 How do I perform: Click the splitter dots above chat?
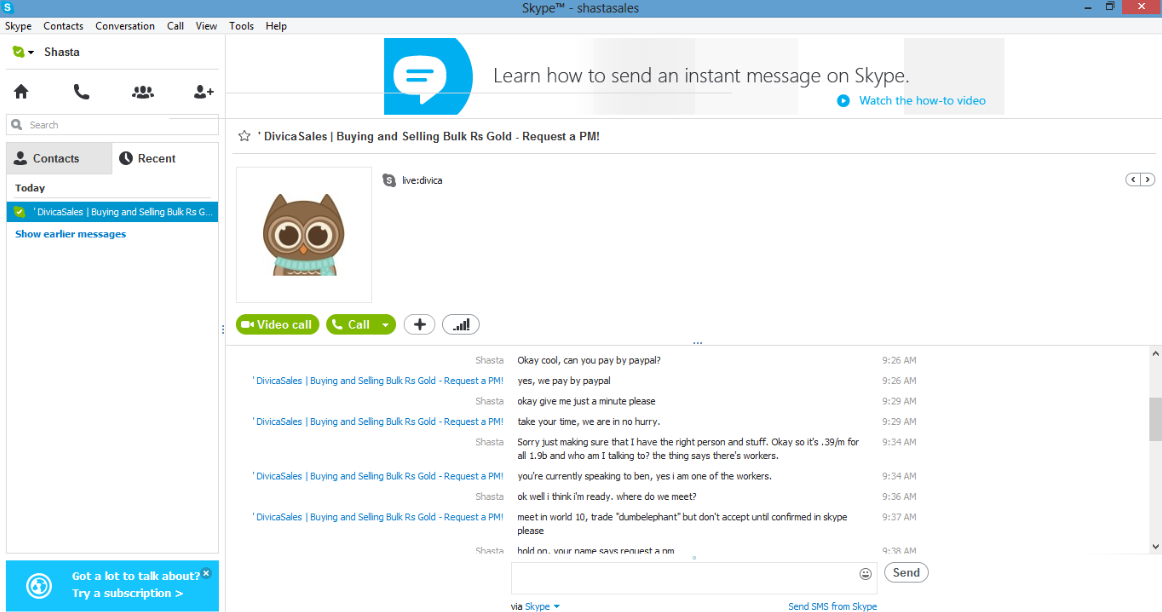pos(697,343)
